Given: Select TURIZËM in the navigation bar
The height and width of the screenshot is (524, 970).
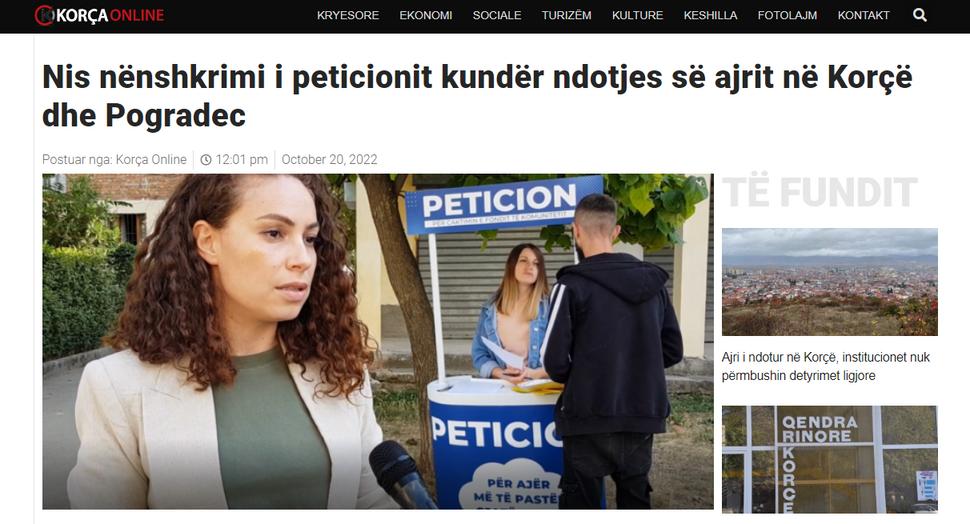Looking at the screenshot, I should coord(567,15).
